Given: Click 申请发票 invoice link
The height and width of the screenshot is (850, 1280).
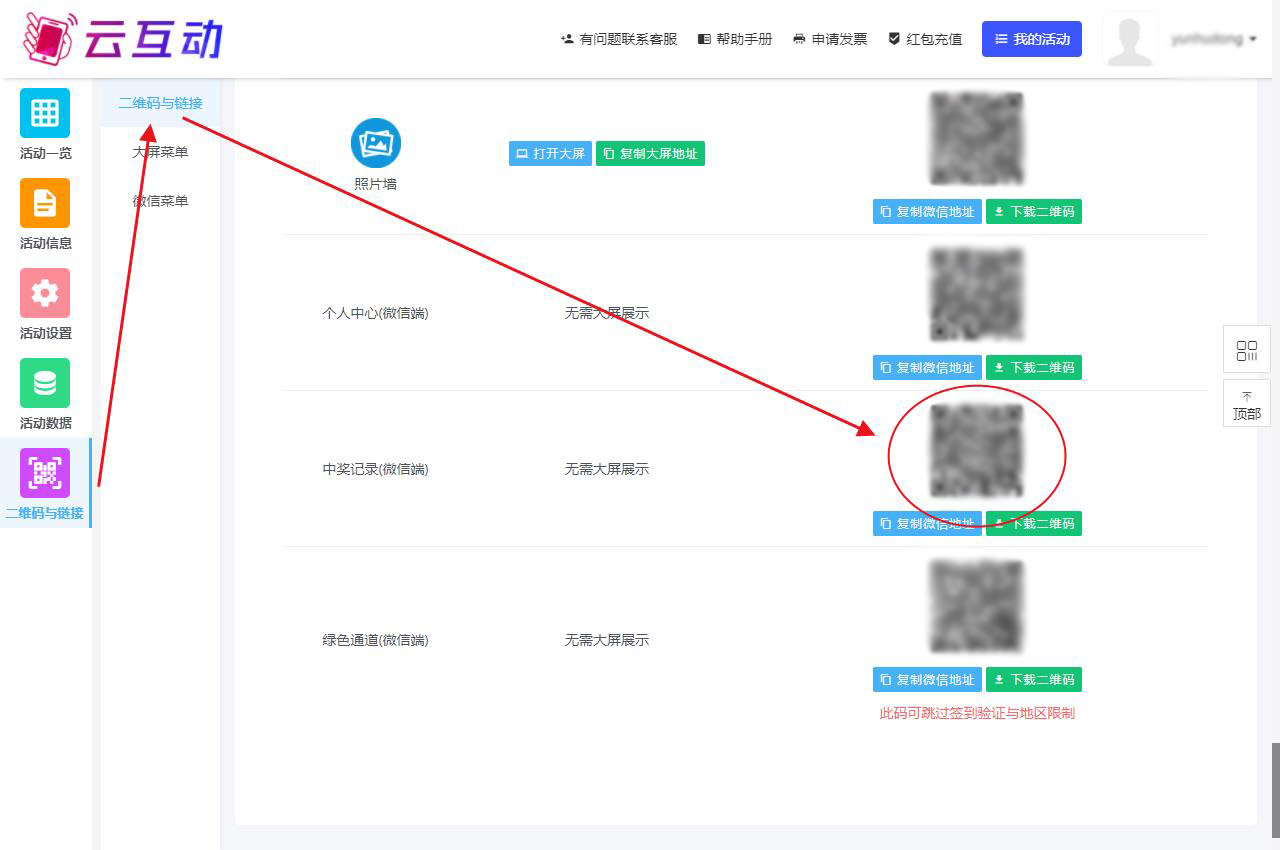Looking at the screenshot, I should [x=830, y=39].
